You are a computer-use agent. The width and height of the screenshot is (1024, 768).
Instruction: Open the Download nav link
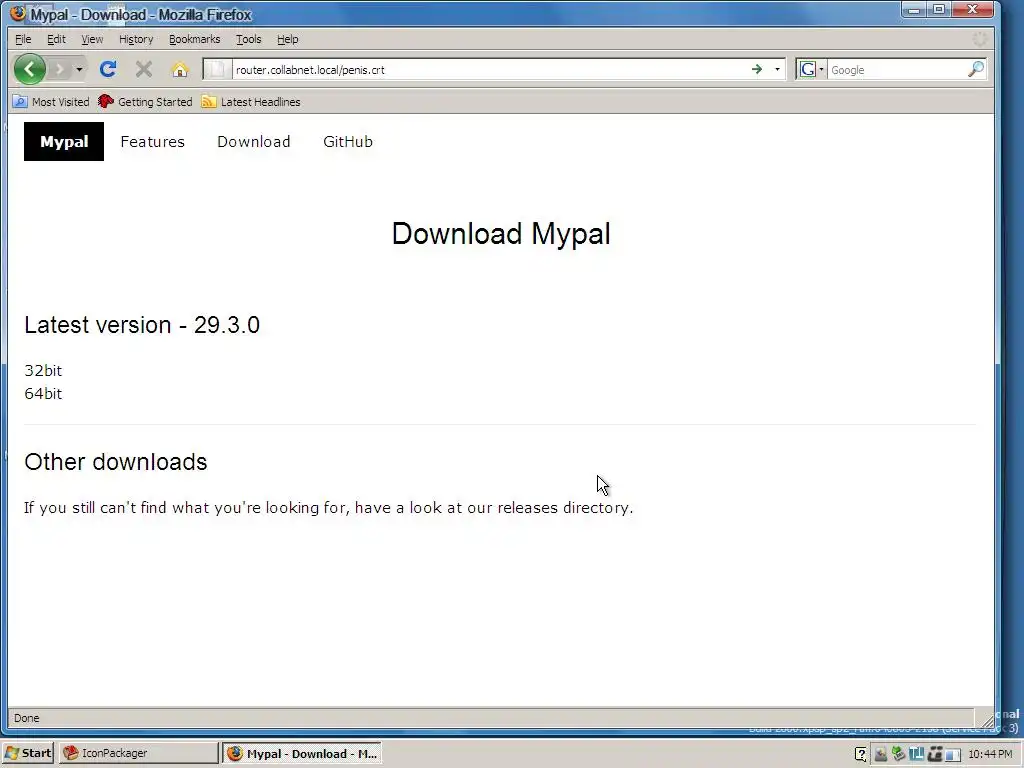(x=253, y=142)
